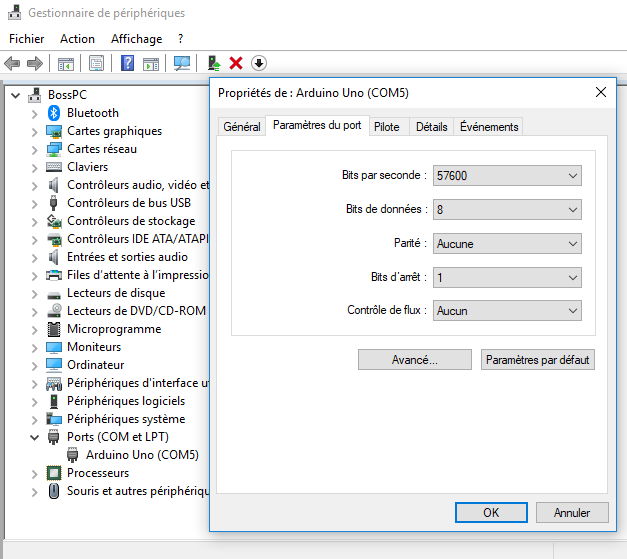Click the Properties toolbar icon
Viewport: 627px width, 559px height.
96,63
